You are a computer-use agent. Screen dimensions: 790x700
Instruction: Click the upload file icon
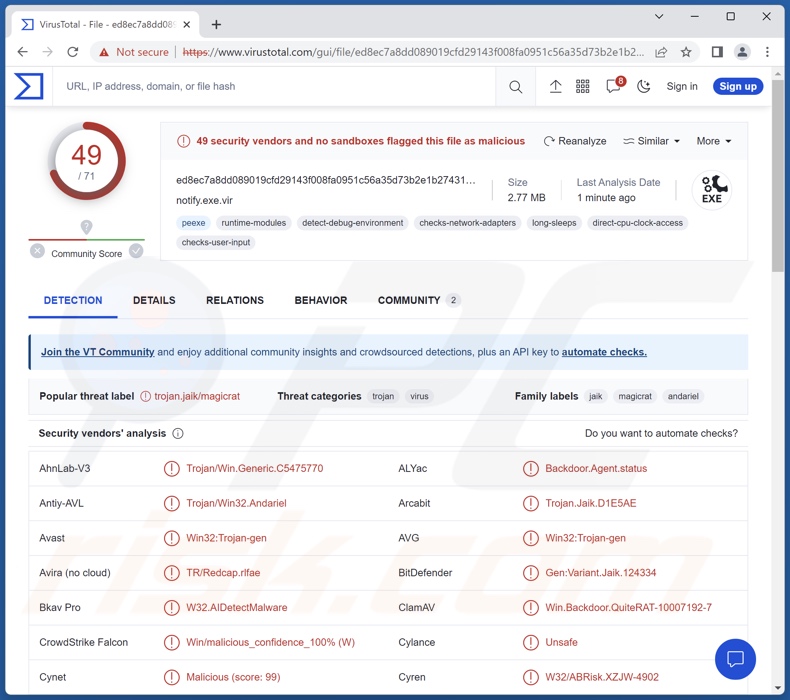555,87
